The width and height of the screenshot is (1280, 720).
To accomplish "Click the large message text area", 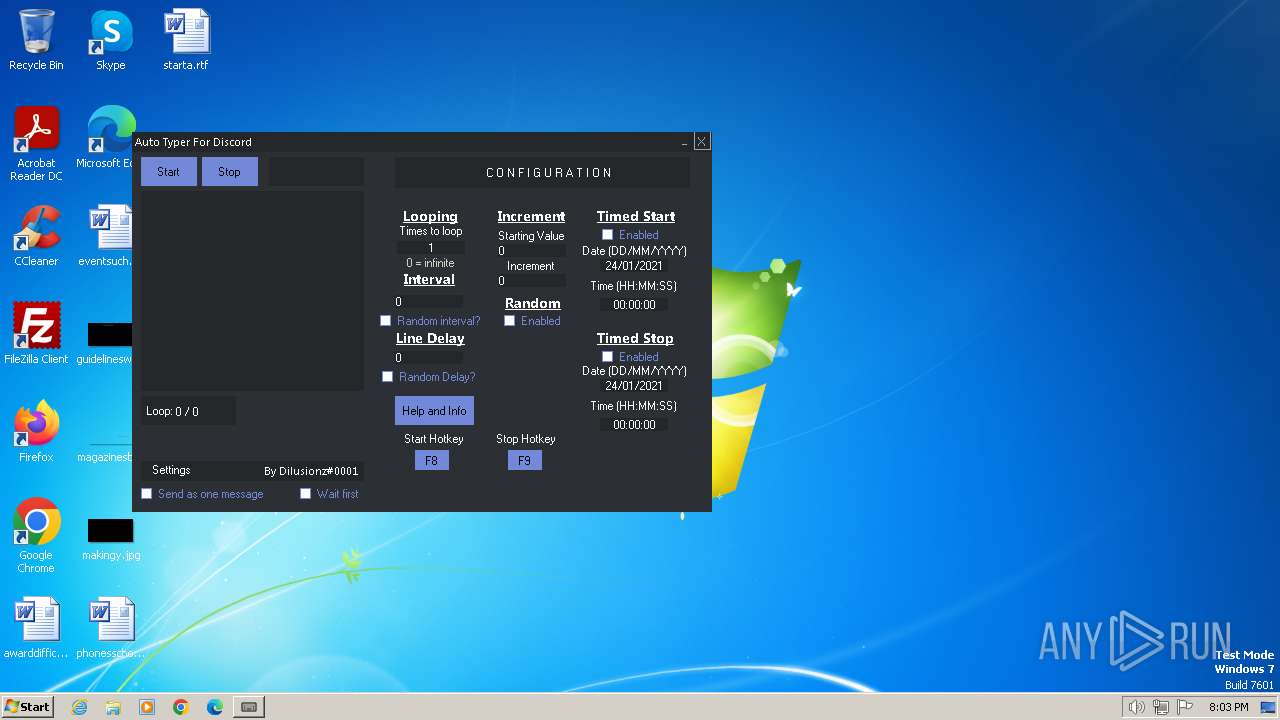I will [252, 290].
